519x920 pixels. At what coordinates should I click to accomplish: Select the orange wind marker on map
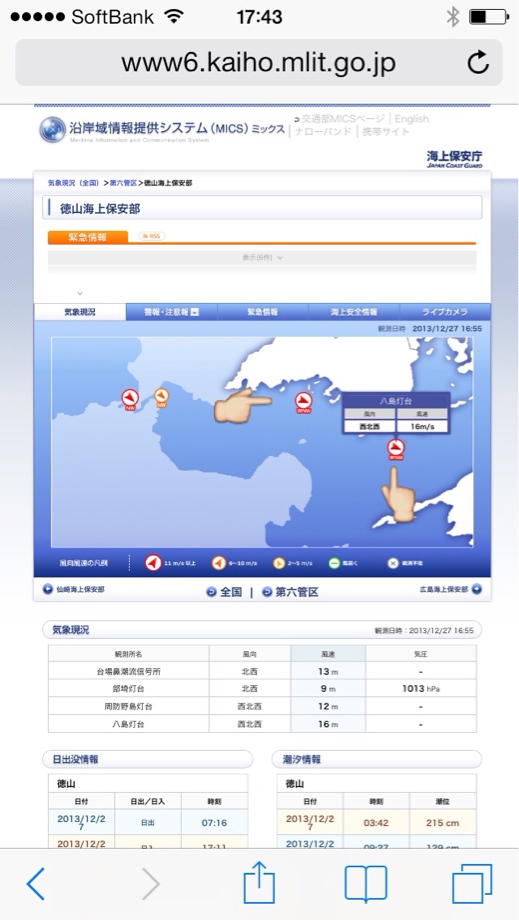pyautogui.click(x=161, y=397)
